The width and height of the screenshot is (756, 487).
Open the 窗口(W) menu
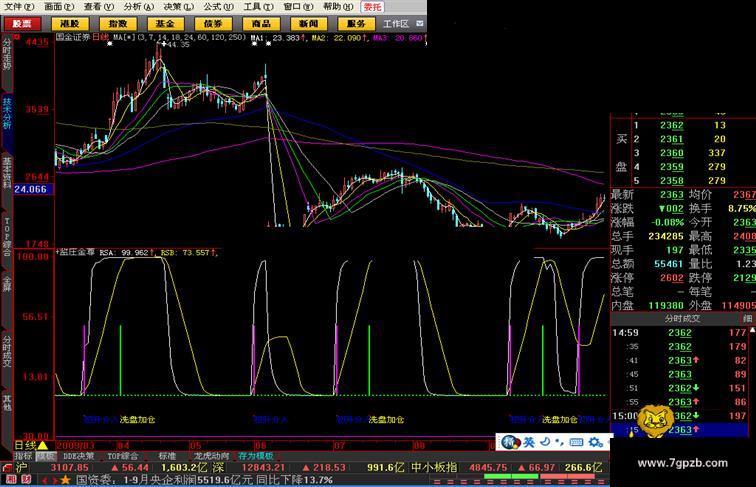tap(298, 7)
